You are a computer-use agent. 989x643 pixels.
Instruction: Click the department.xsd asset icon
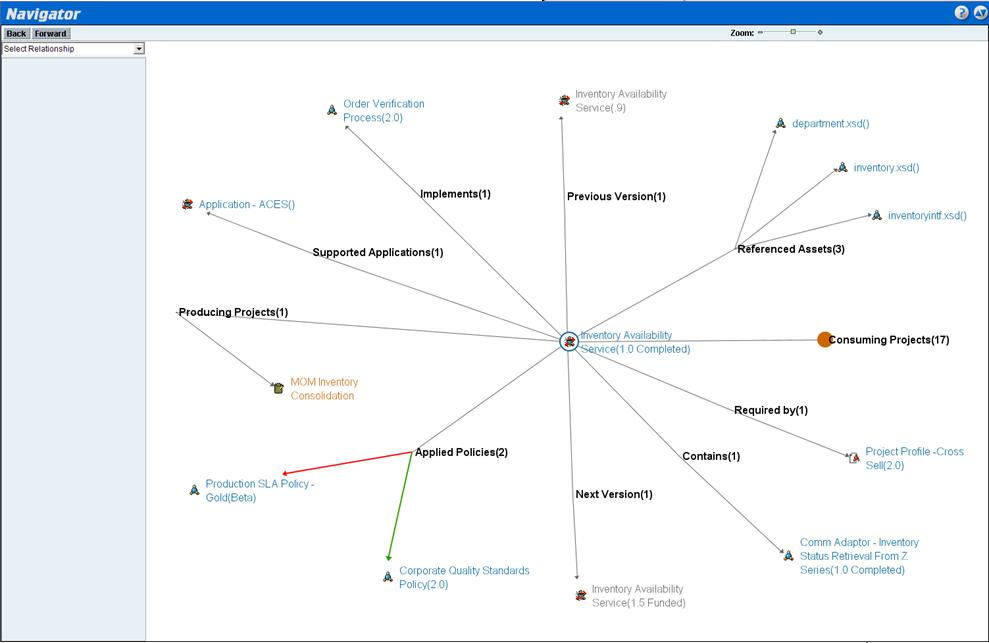(x=780, y=124)
